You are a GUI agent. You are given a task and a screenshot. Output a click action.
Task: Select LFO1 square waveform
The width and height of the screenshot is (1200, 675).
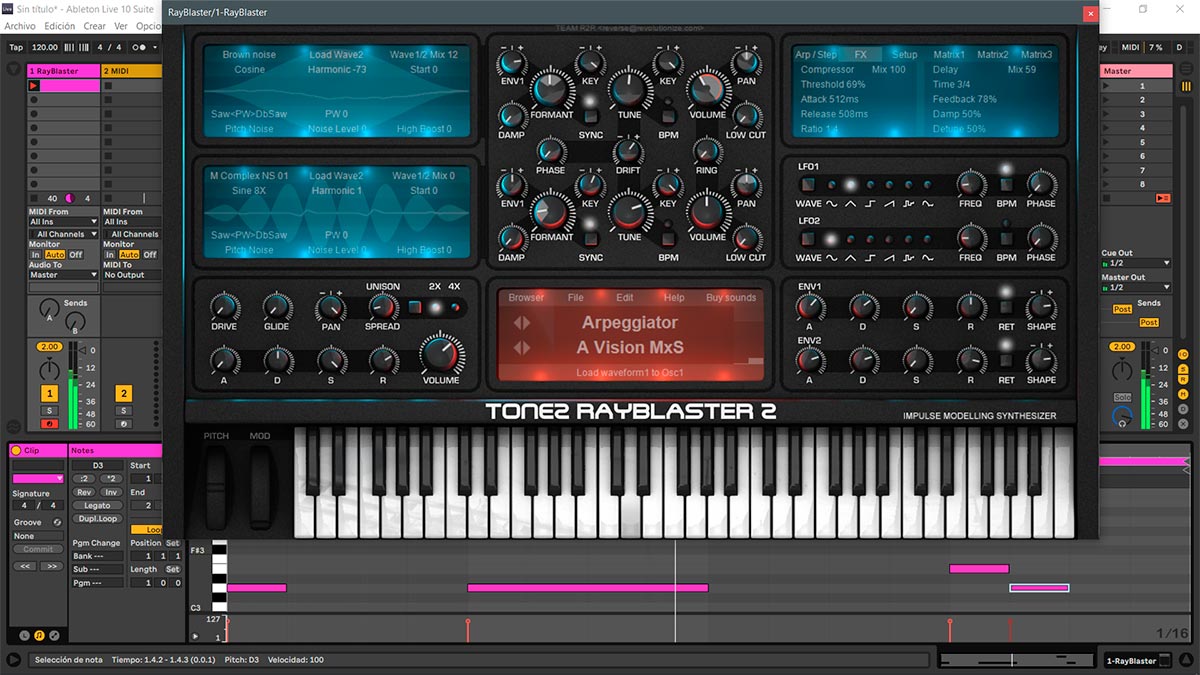871,185
